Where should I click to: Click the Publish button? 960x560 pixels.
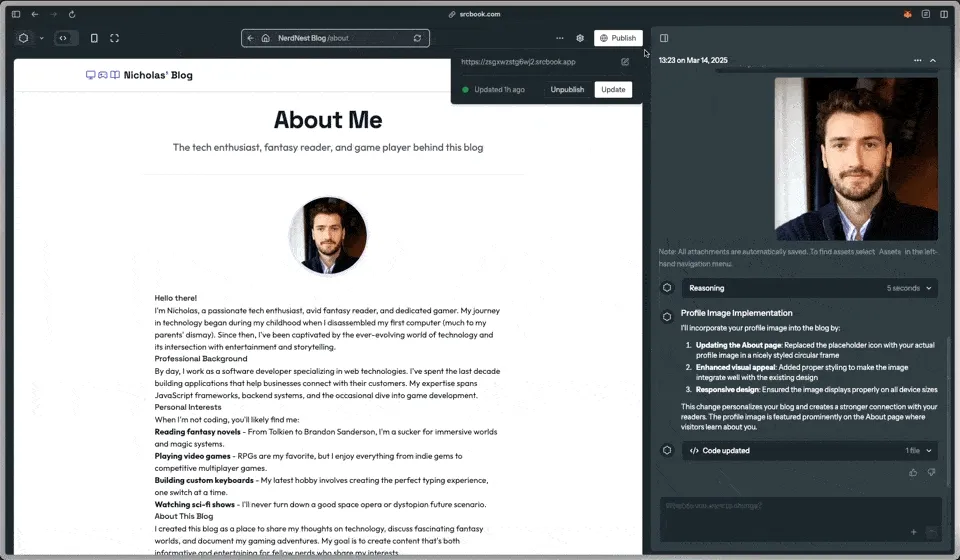tap(618, 38)
